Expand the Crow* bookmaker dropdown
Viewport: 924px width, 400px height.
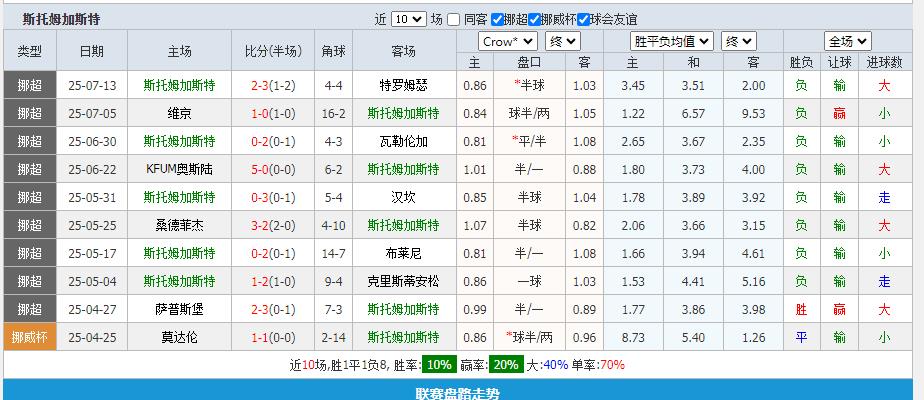(x=508, y=42)
